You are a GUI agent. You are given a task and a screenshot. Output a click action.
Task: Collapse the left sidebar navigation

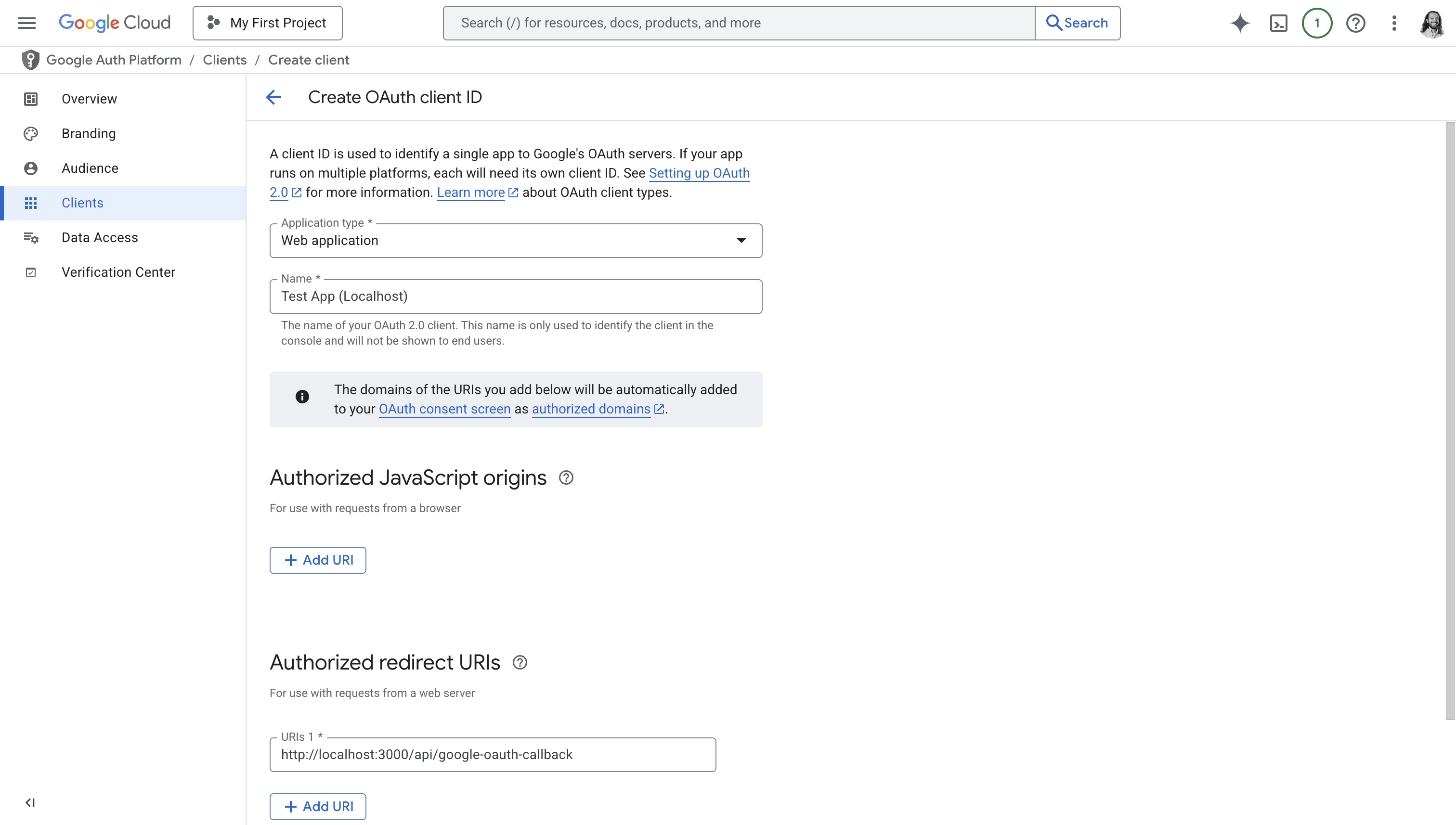pos(30,802)
